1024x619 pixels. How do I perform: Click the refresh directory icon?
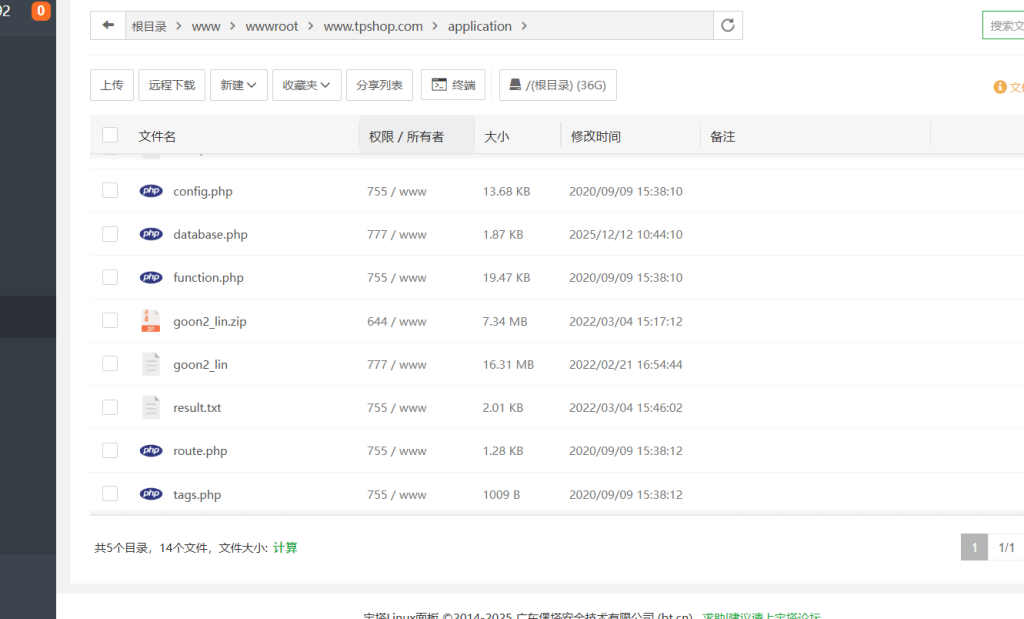tap(728, 26)
